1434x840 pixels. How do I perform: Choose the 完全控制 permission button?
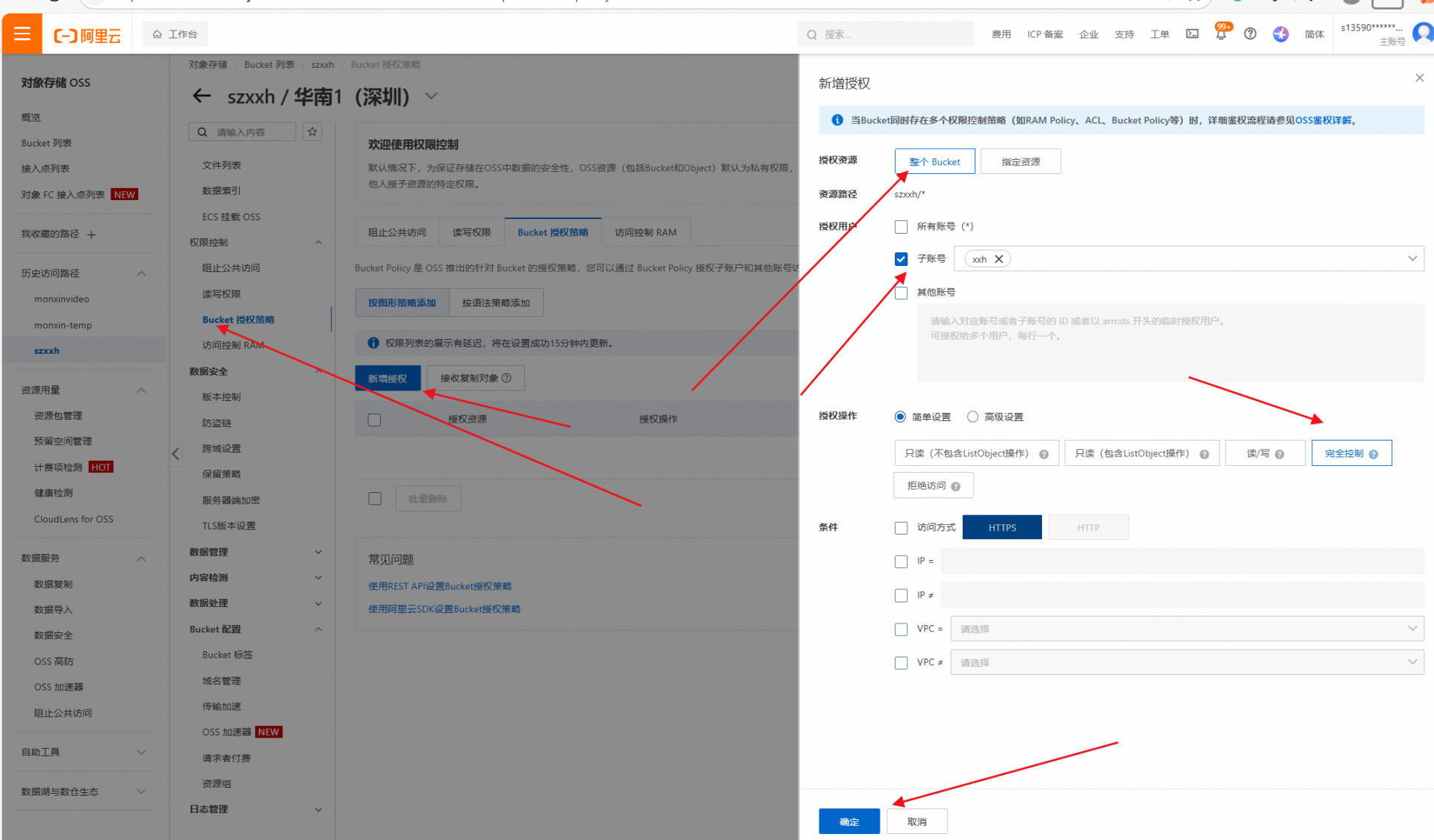click(x=1352, y=453)
